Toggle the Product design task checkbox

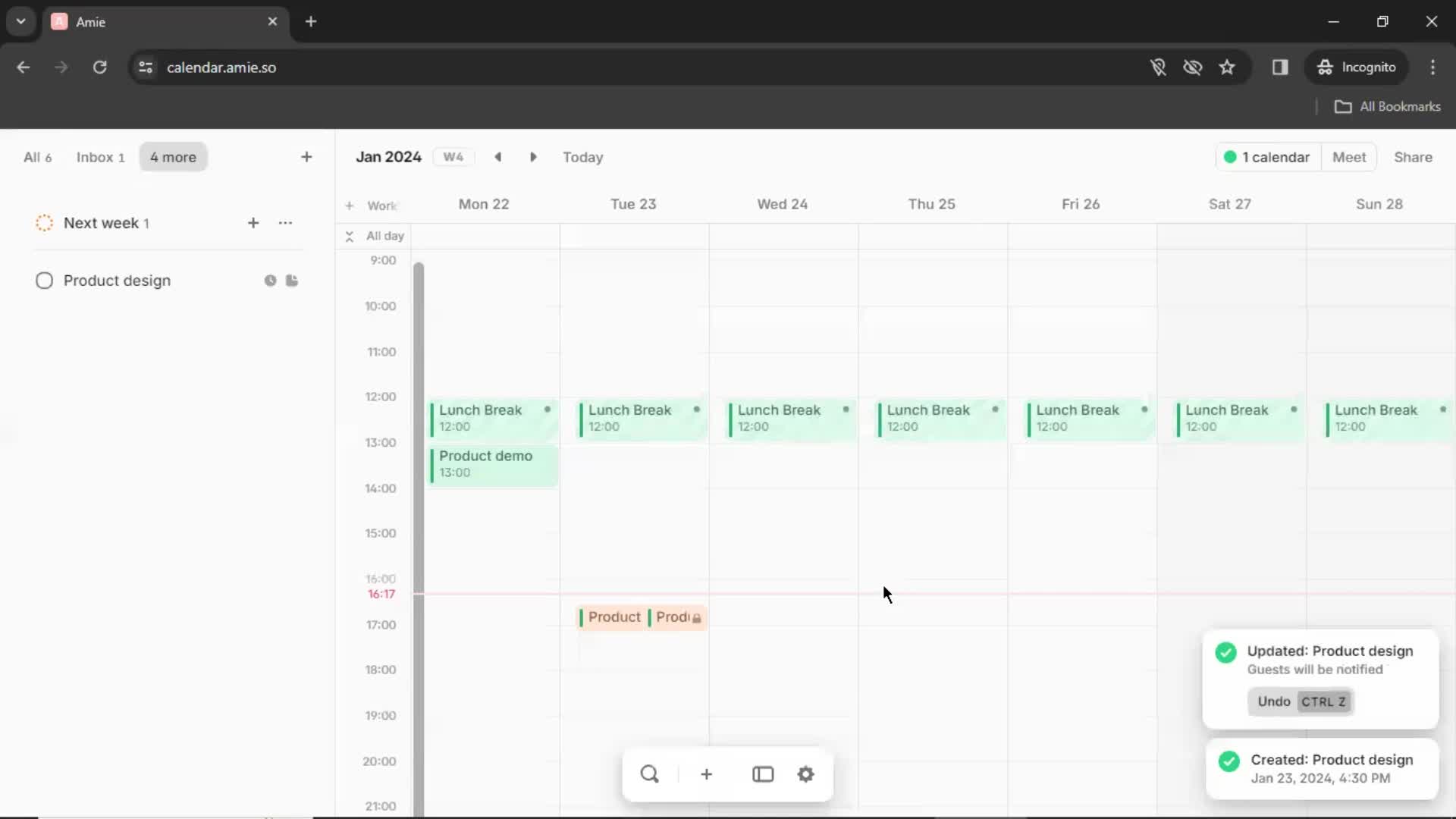pyautogui.click(x=44, y=280)
